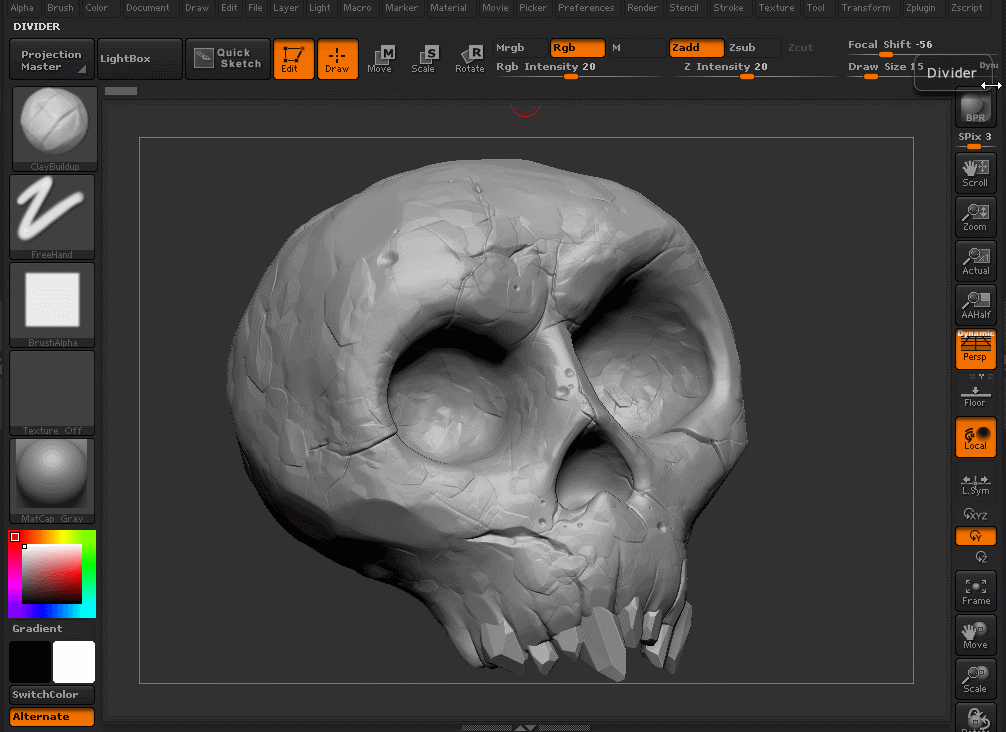Screen dimensions: 1006x732
Task: Enable Mrgb paint mode
Action: [x=520, y=47]
